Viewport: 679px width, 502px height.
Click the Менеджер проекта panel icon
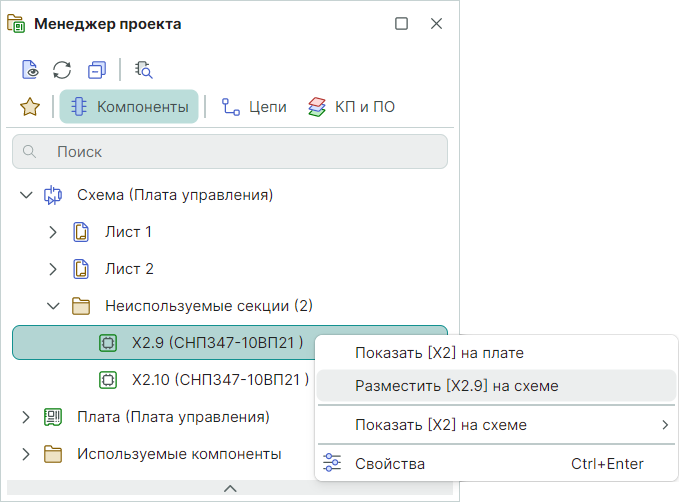tap(16, 23)
